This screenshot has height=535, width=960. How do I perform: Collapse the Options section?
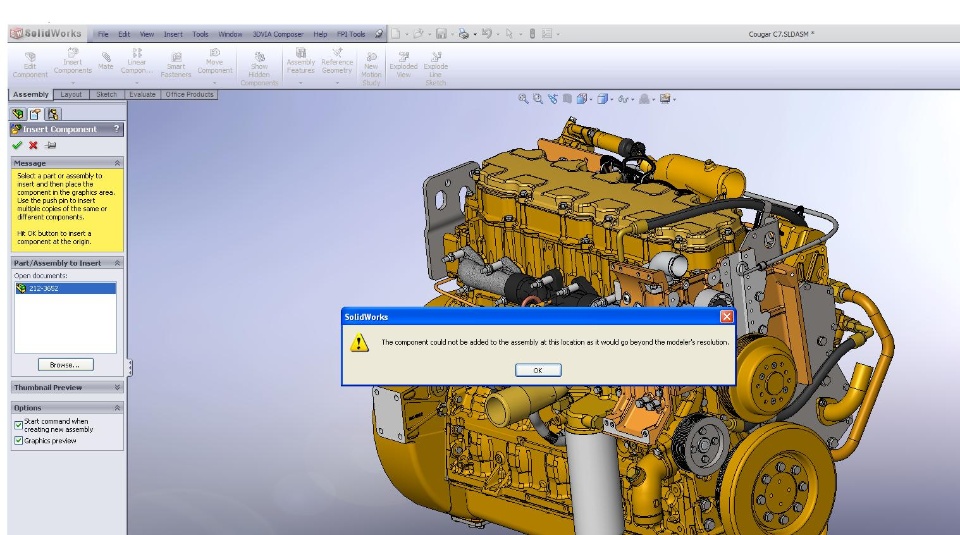[117, 408]
